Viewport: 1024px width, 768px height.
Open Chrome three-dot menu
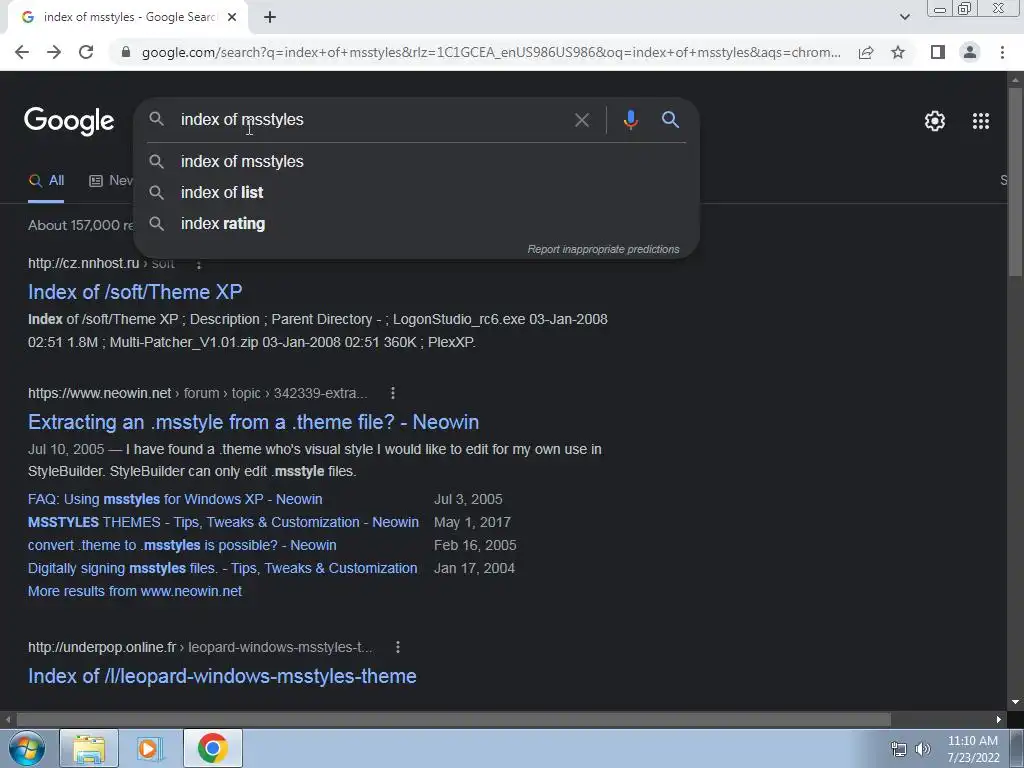[x=1002, y=52]
